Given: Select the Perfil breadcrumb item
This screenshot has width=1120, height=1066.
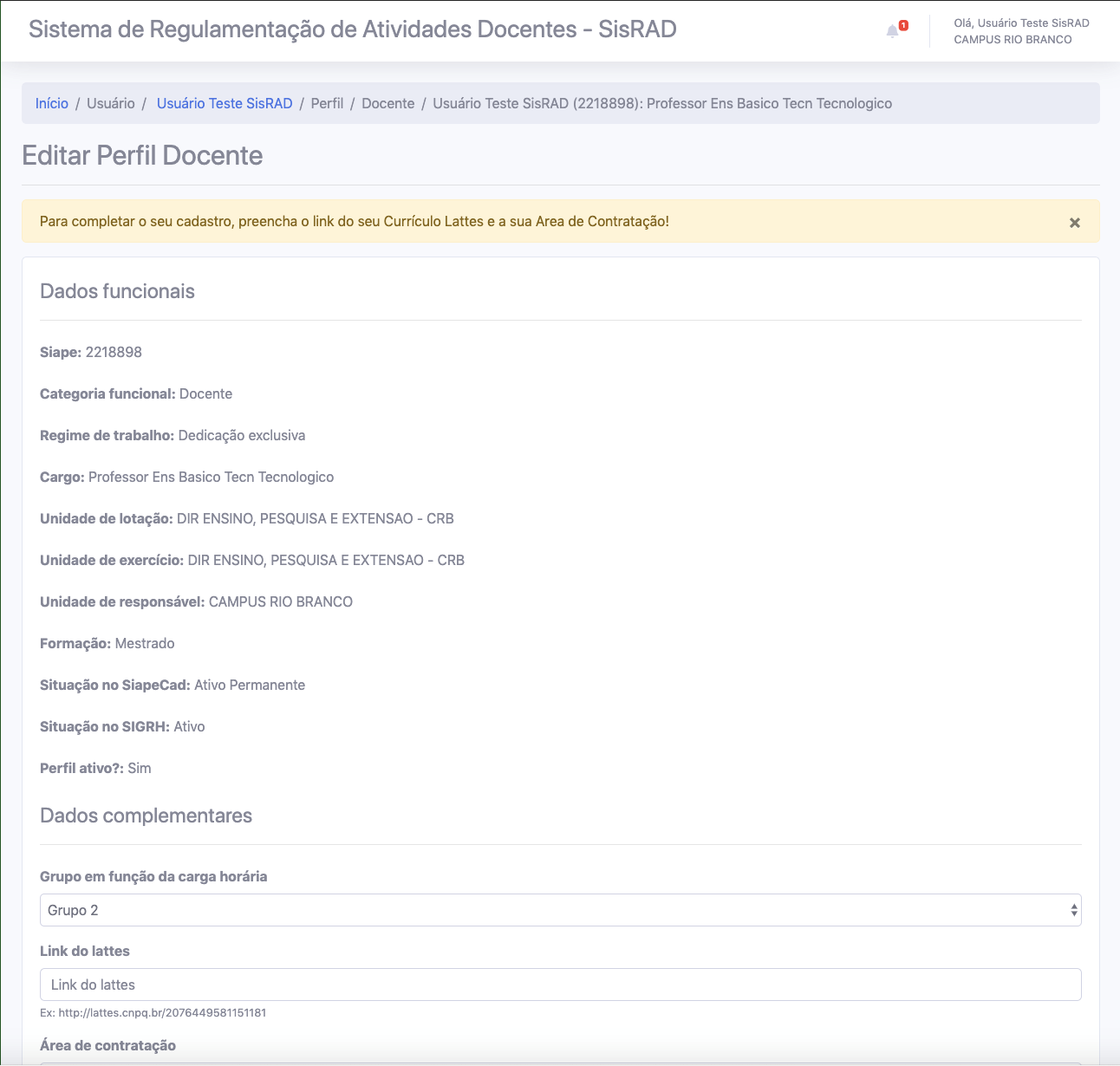Looking at the screenshot, I should coord(327,103).
